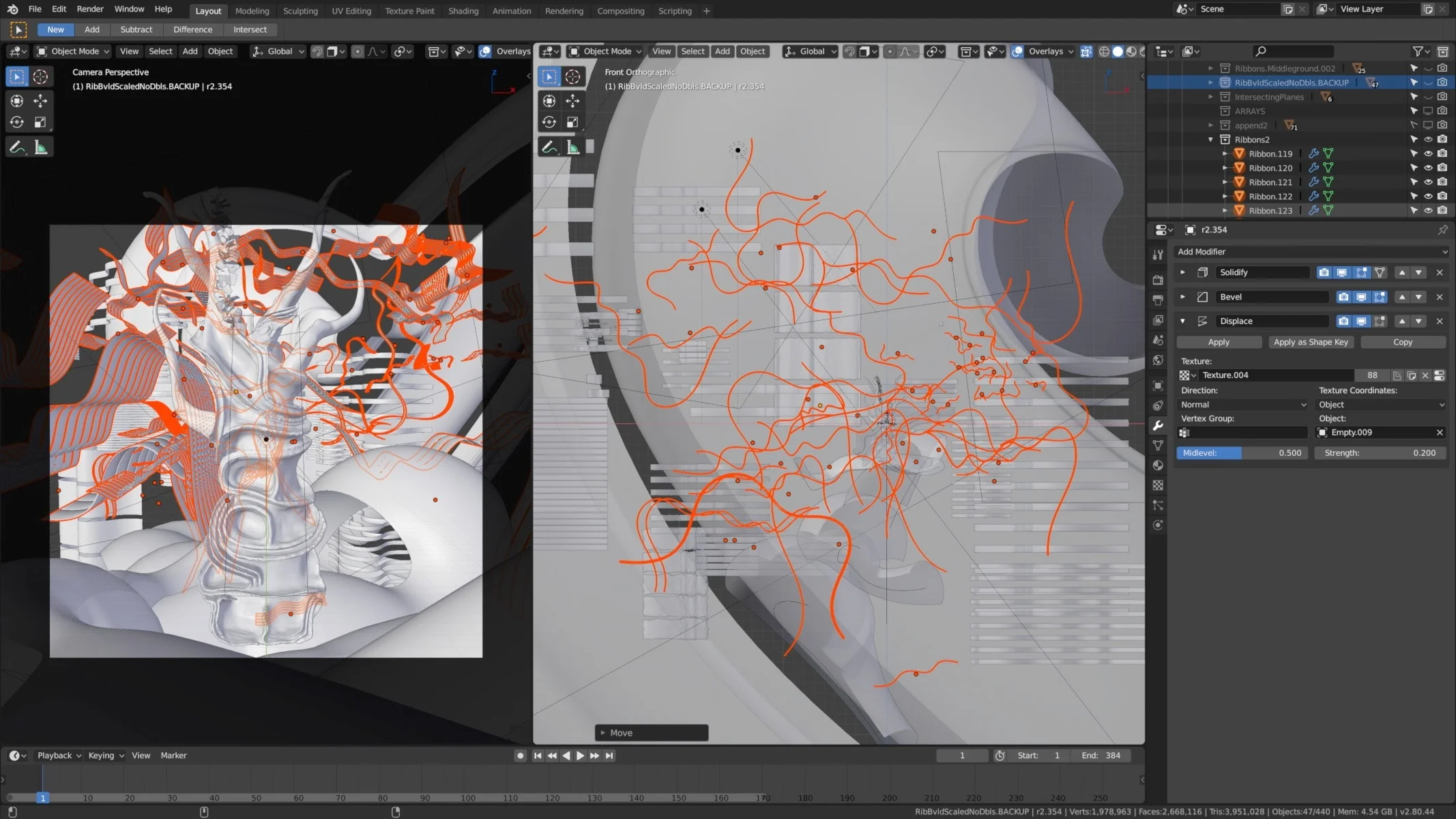Toggle Bevel modifier viewport display
Screen dimensions: 1456x819
click(1361, 297)
